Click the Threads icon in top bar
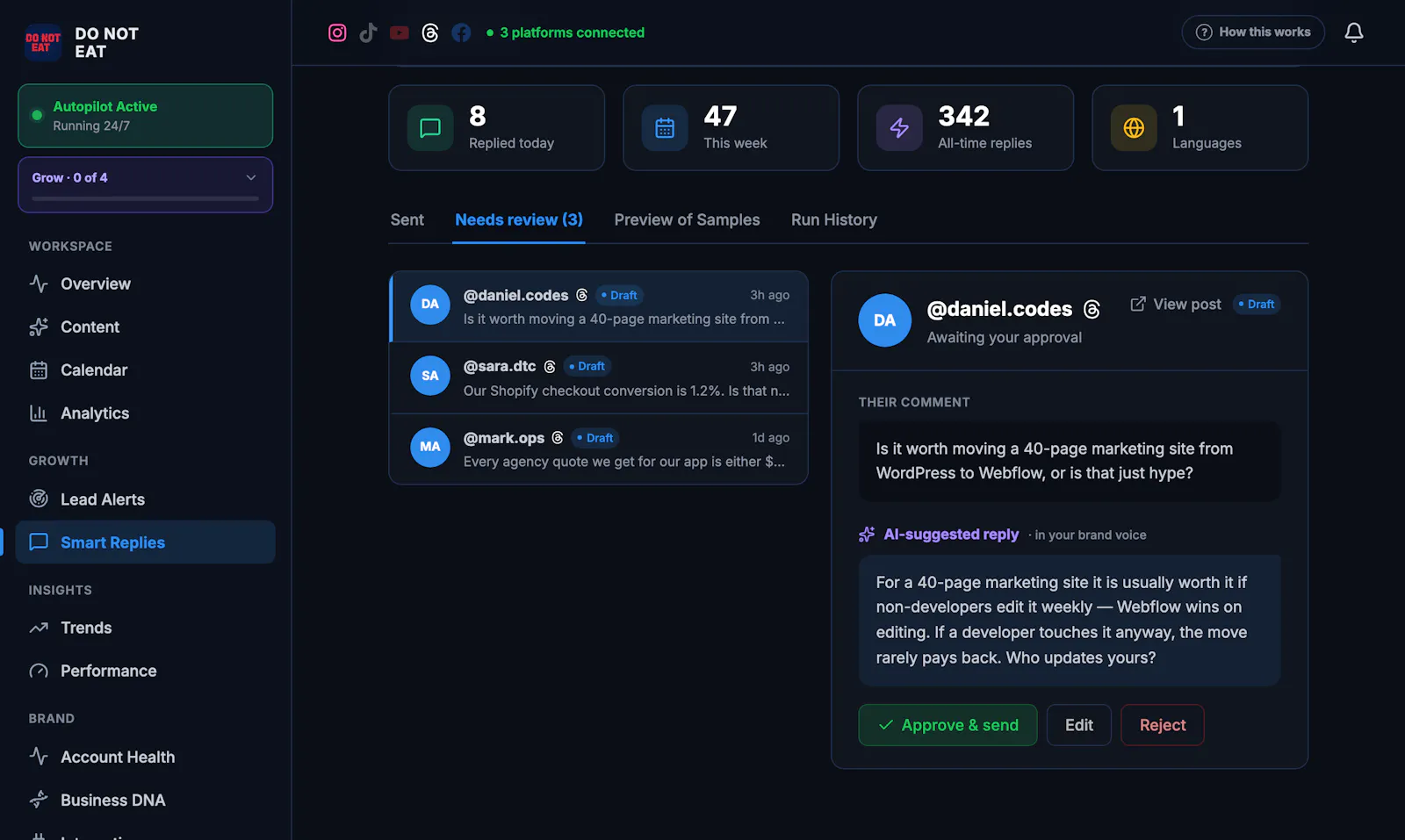The image size is (1405, 840). coord(430,32)
